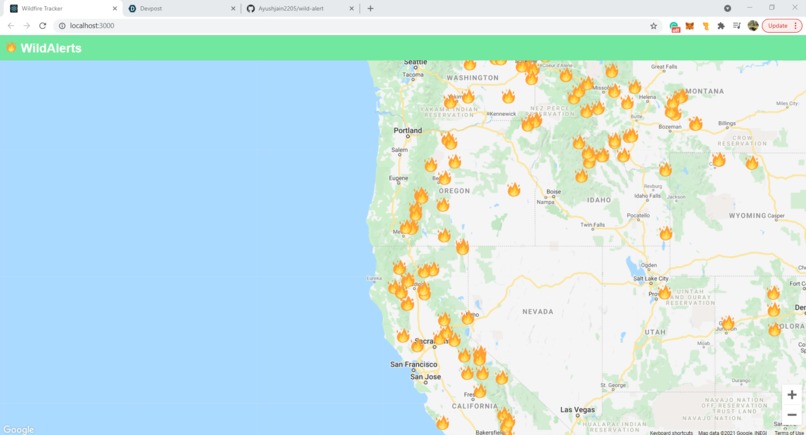Image resolution: width=806 pixels, height=435 pixels.
Task: Close the Devpost tab
Action: tap(233, 8)
